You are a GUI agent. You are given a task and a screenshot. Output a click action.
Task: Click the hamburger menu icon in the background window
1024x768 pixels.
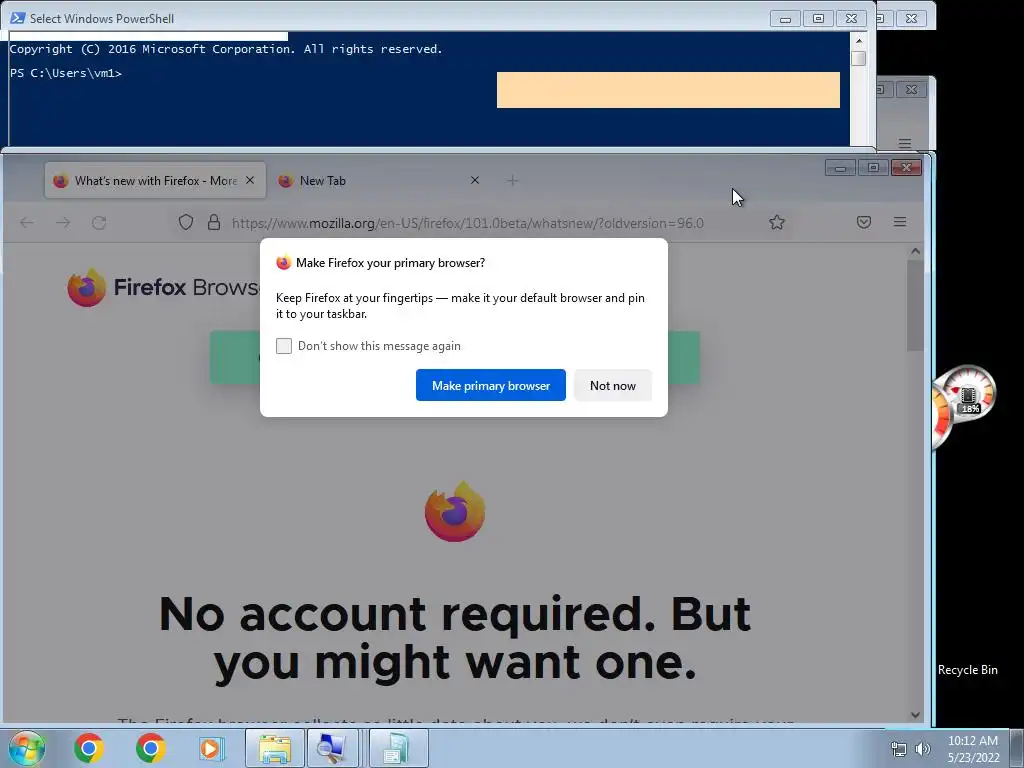[x=904, y=144]
